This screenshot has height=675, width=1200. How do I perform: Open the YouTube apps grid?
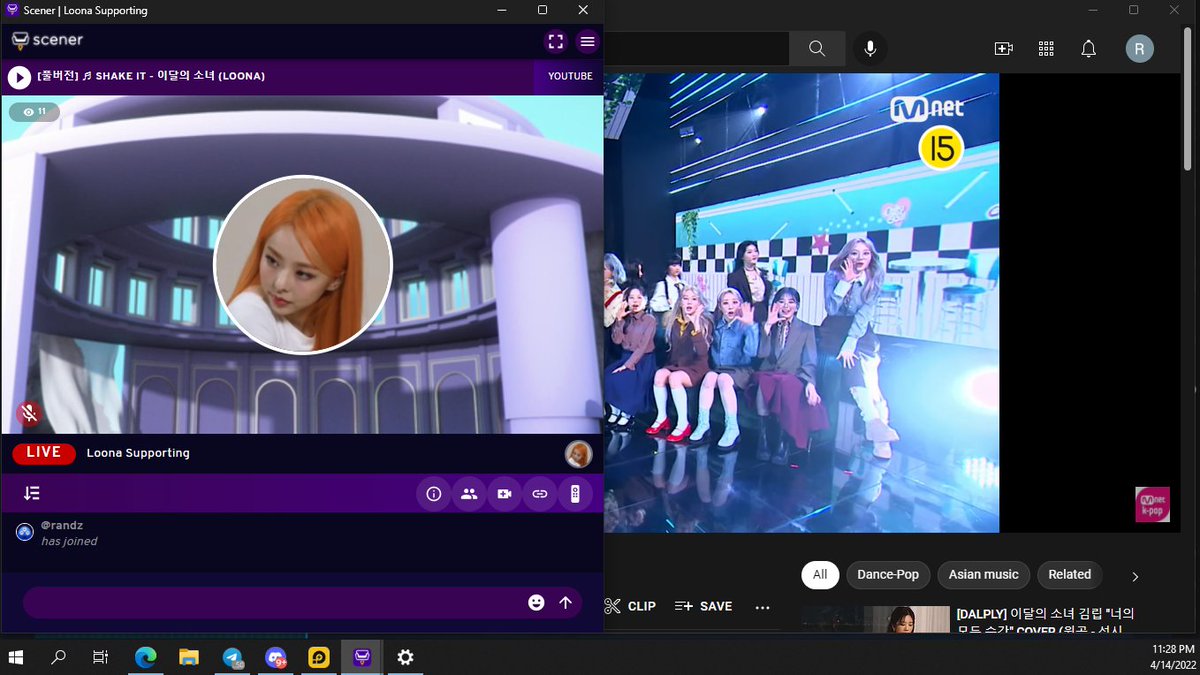[1046, 49]
